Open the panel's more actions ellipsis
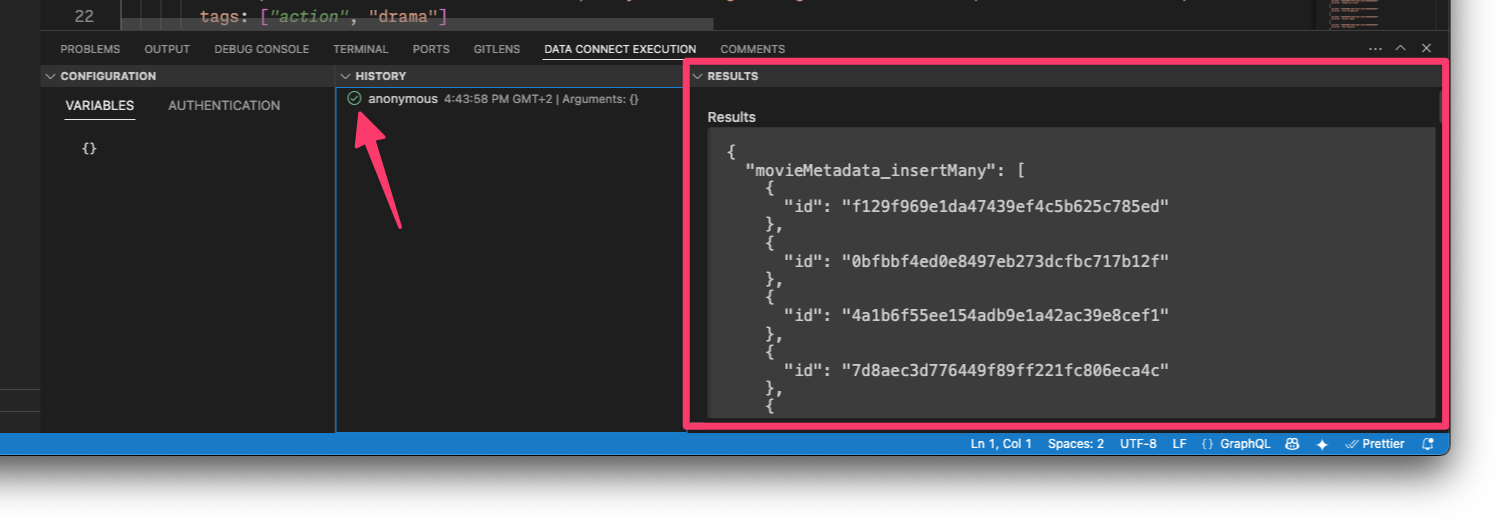Screen dimensions: 1506x529 [x=1375, y=48]
